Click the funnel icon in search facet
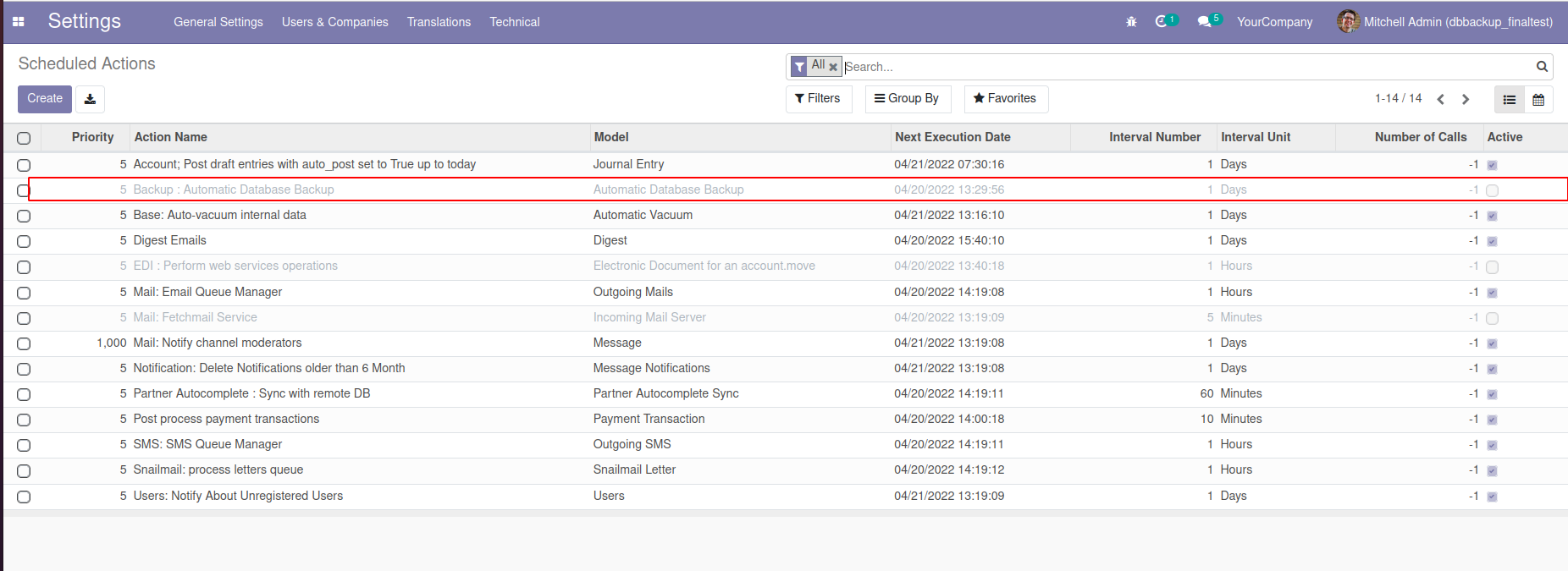The width and height of the screenshot is (1568, 571). pos(799,66)
